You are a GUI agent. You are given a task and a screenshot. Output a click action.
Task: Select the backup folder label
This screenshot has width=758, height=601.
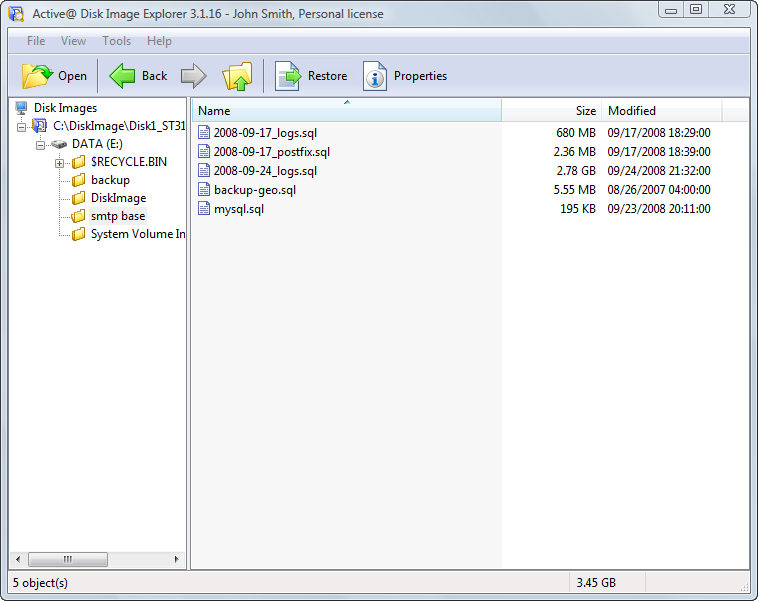pos(110,180)
